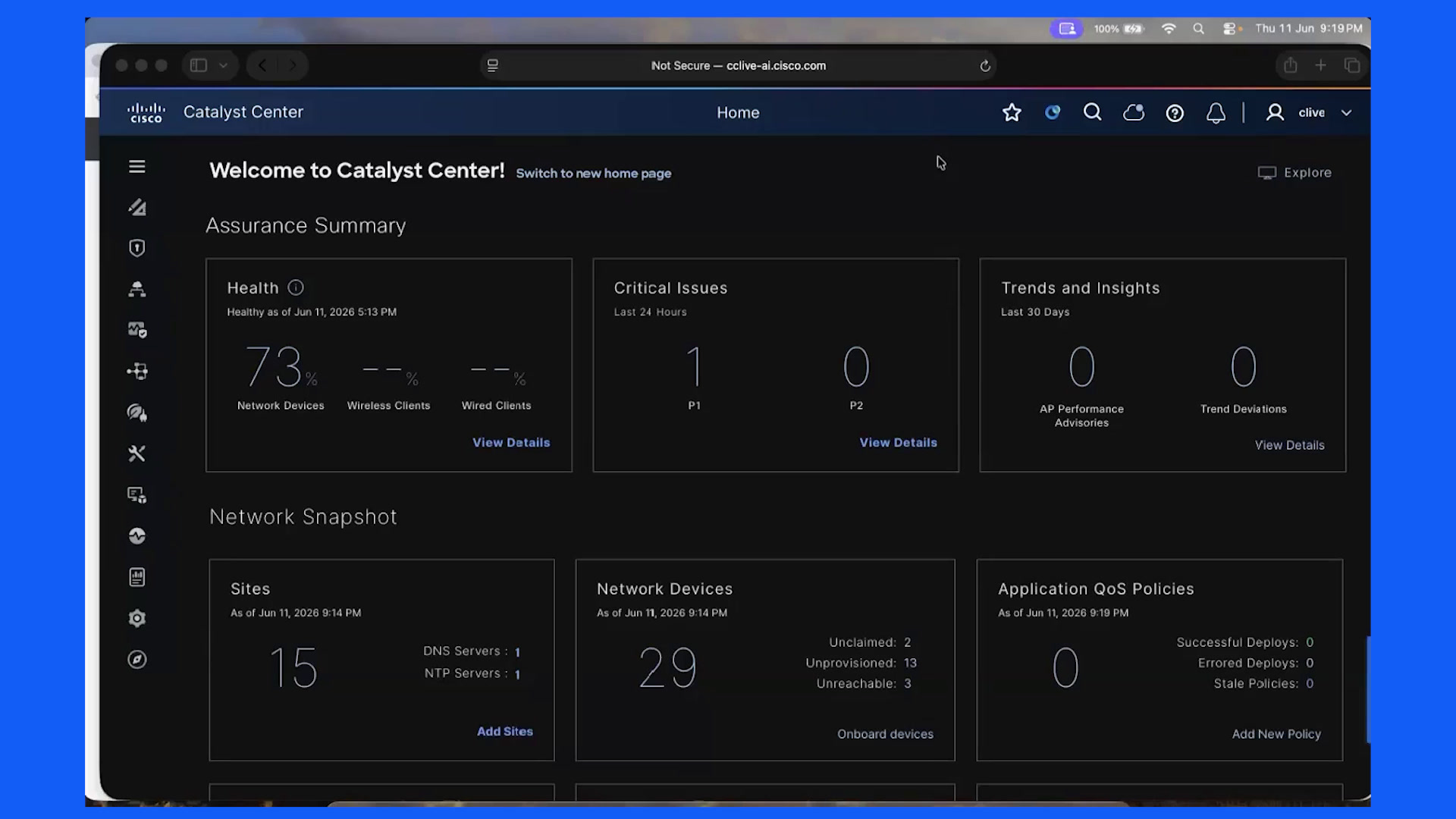This screenshot has width=1456, height=819.
Task: Open the hamburger navigation menu
Action: 136,166
